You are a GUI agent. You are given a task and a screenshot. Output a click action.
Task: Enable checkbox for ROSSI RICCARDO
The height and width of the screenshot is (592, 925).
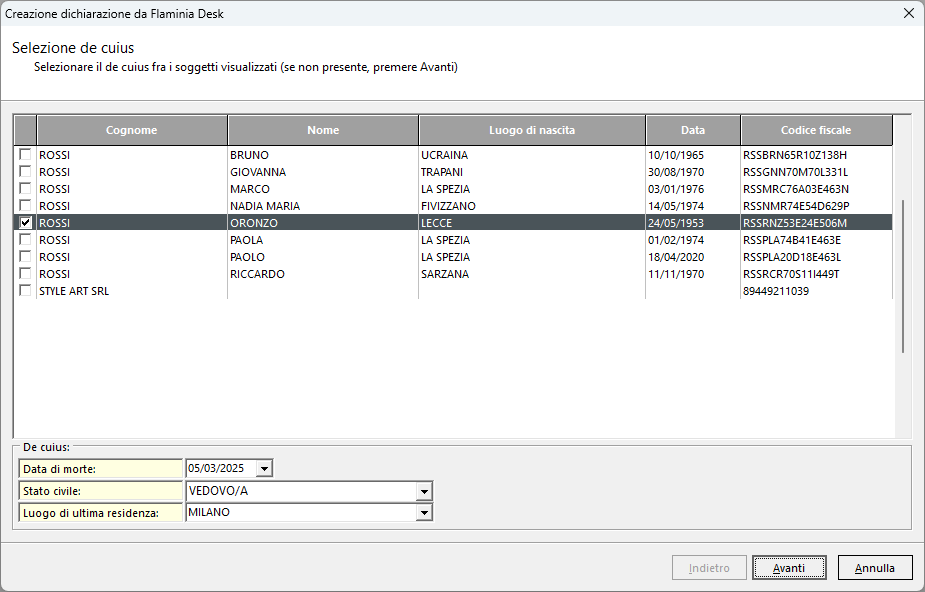coord(25,274)
